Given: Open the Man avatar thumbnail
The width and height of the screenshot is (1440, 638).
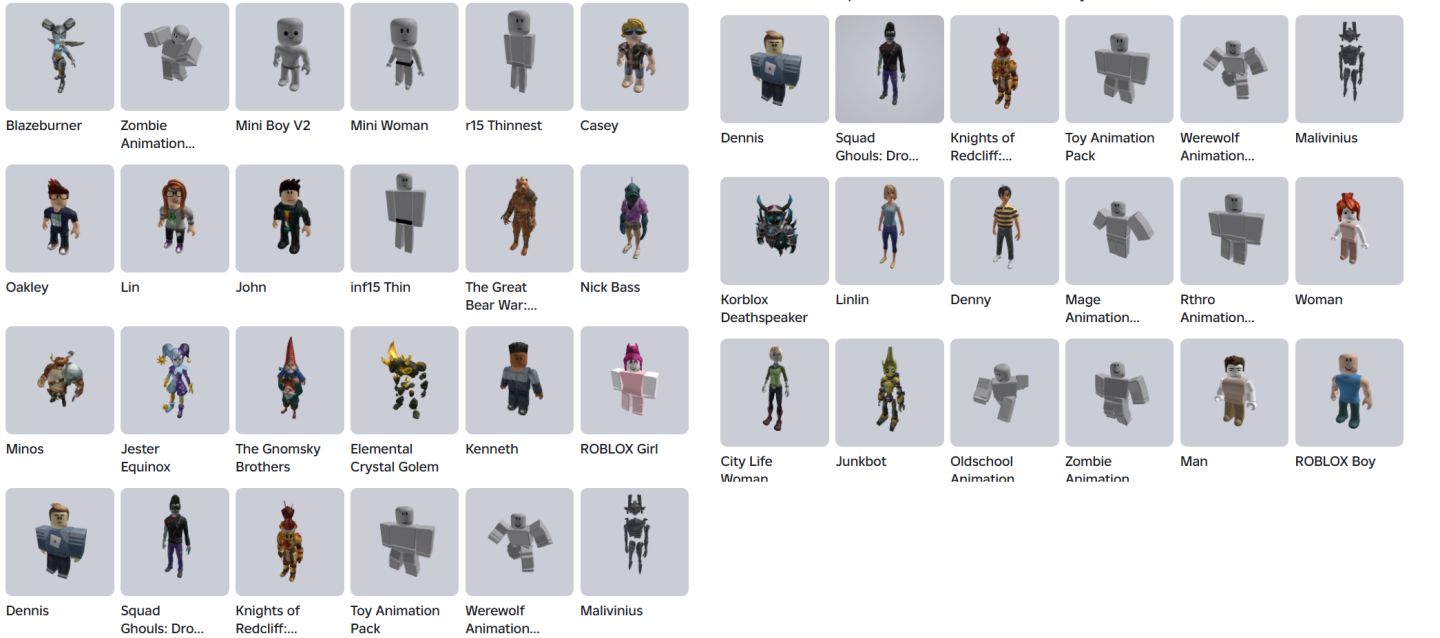Looking at the screenshot, I should (x=1235, y=393).
